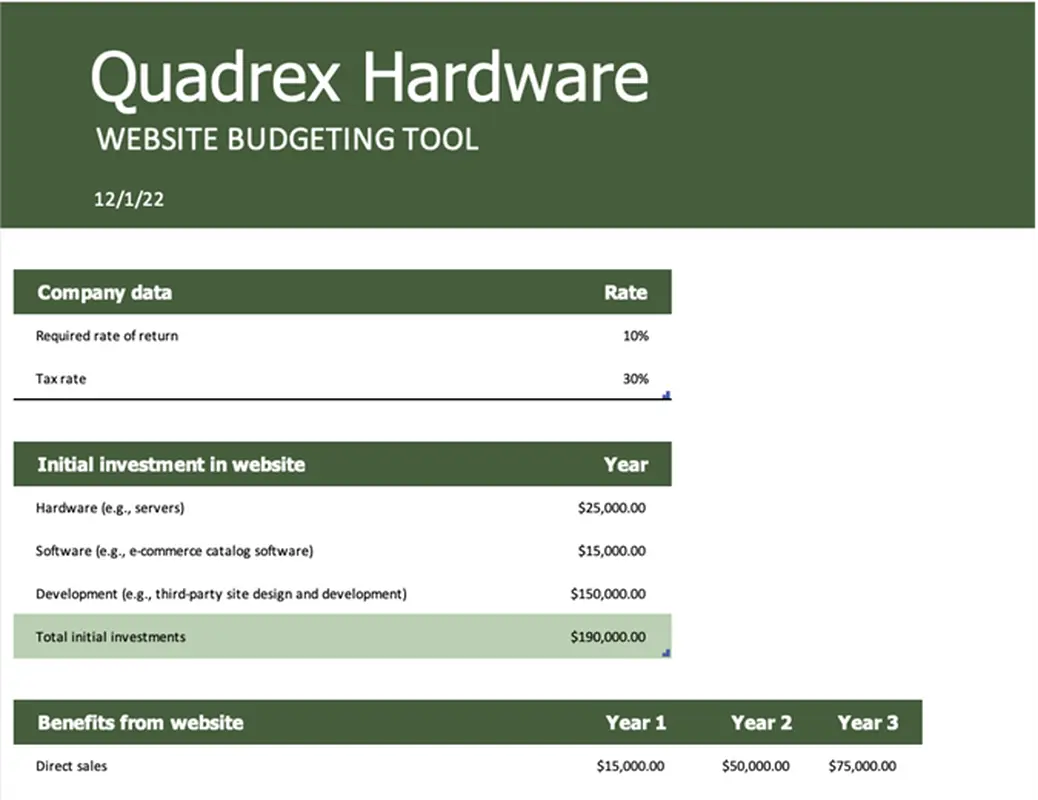The image size is (1038, 800).
Task: Click the Total initial investments row
Action: click(x=111, y=636)
